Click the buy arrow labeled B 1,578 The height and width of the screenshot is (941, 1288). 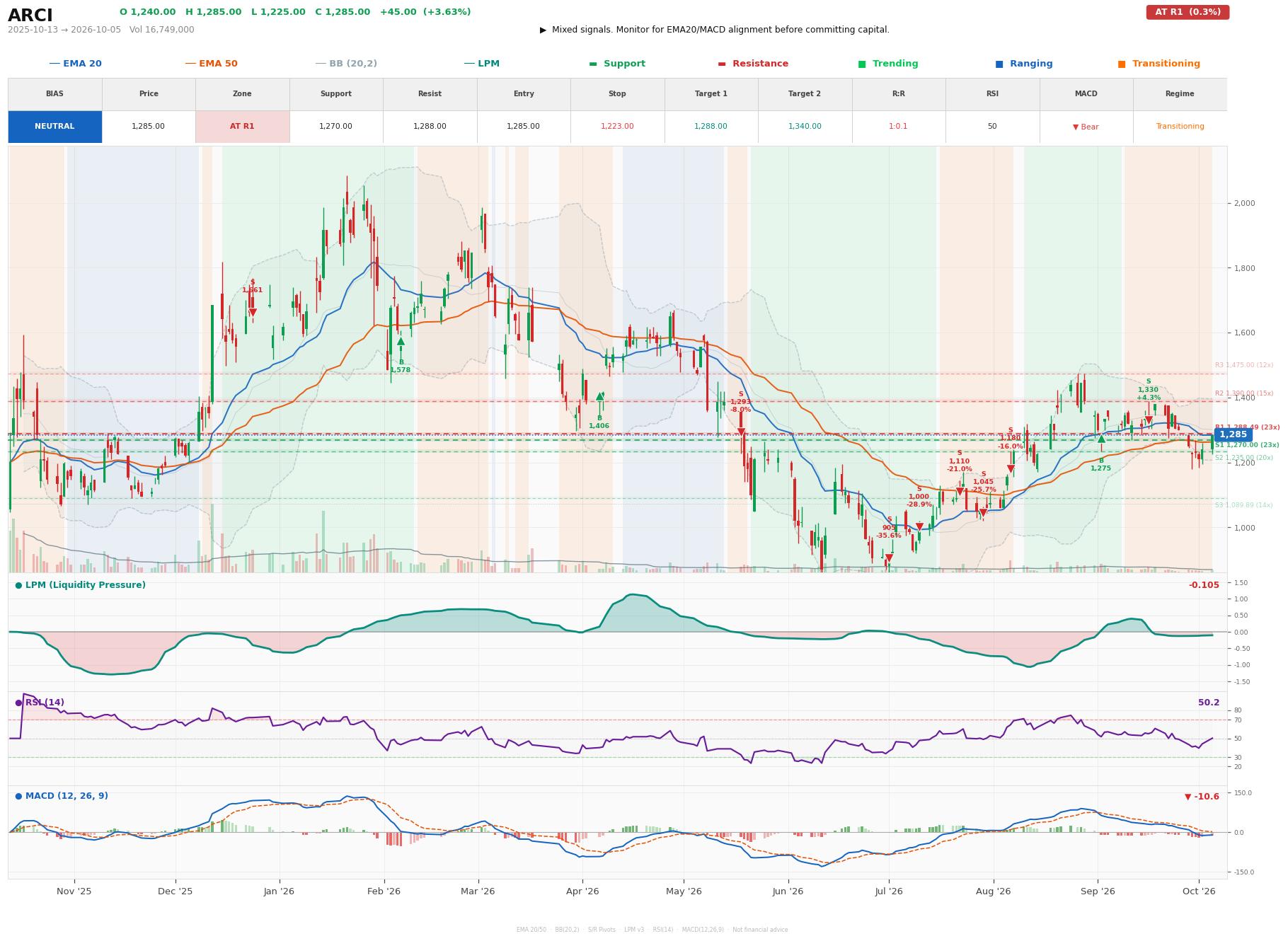(x=401, y=341)
